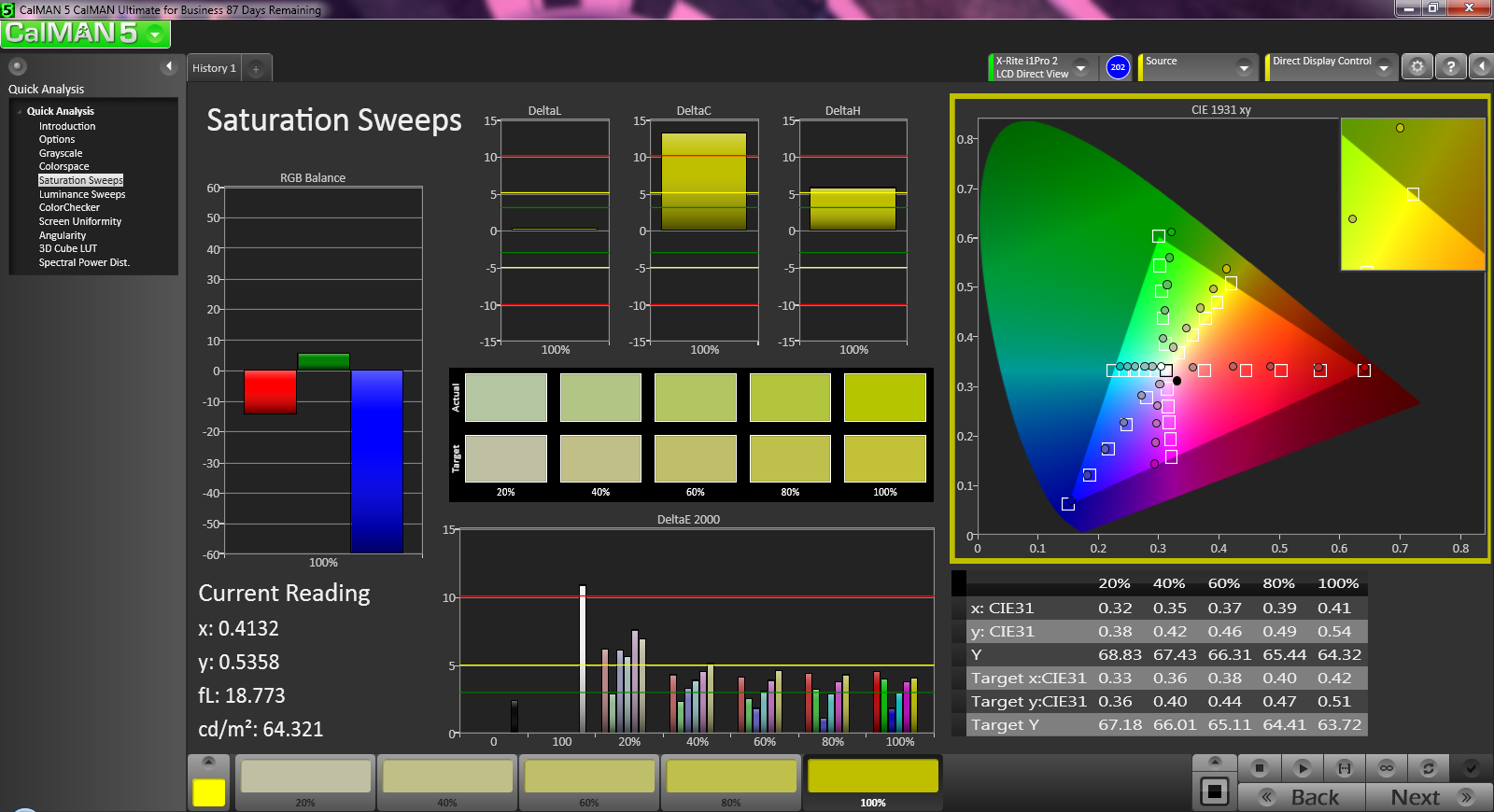Click the bracket single-read icon
1494x812 pixels.
point(1345,768)
